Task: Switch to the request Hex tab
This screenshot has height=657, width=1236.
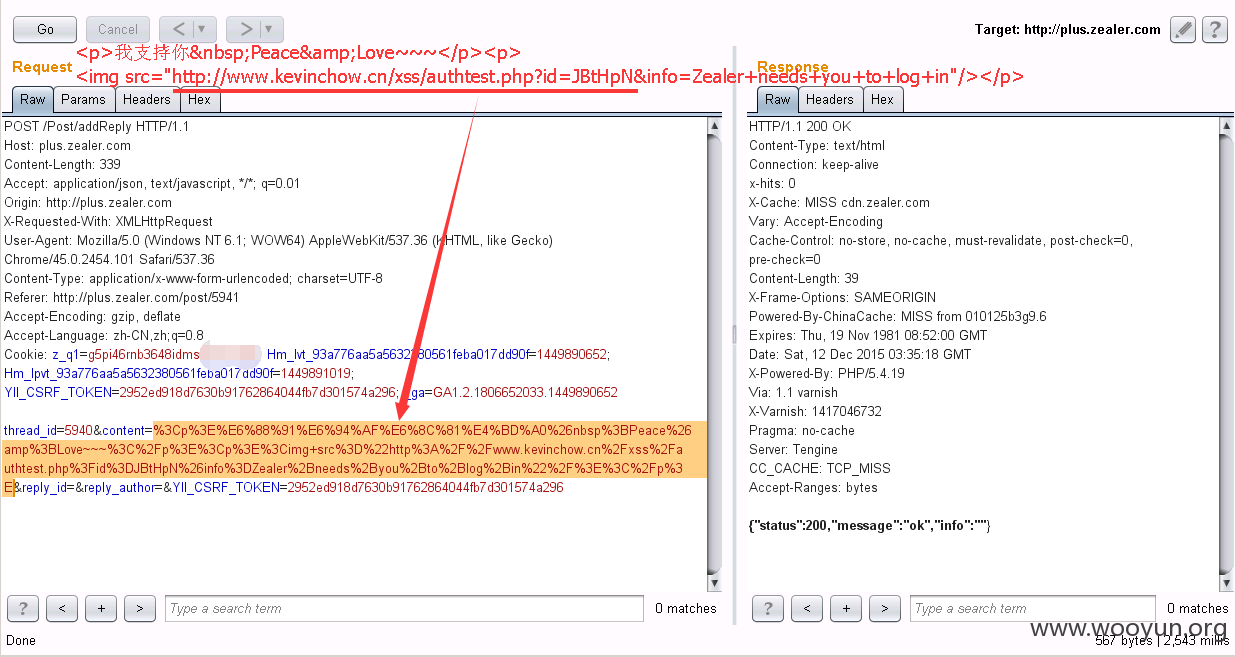Action: point(199,99)
